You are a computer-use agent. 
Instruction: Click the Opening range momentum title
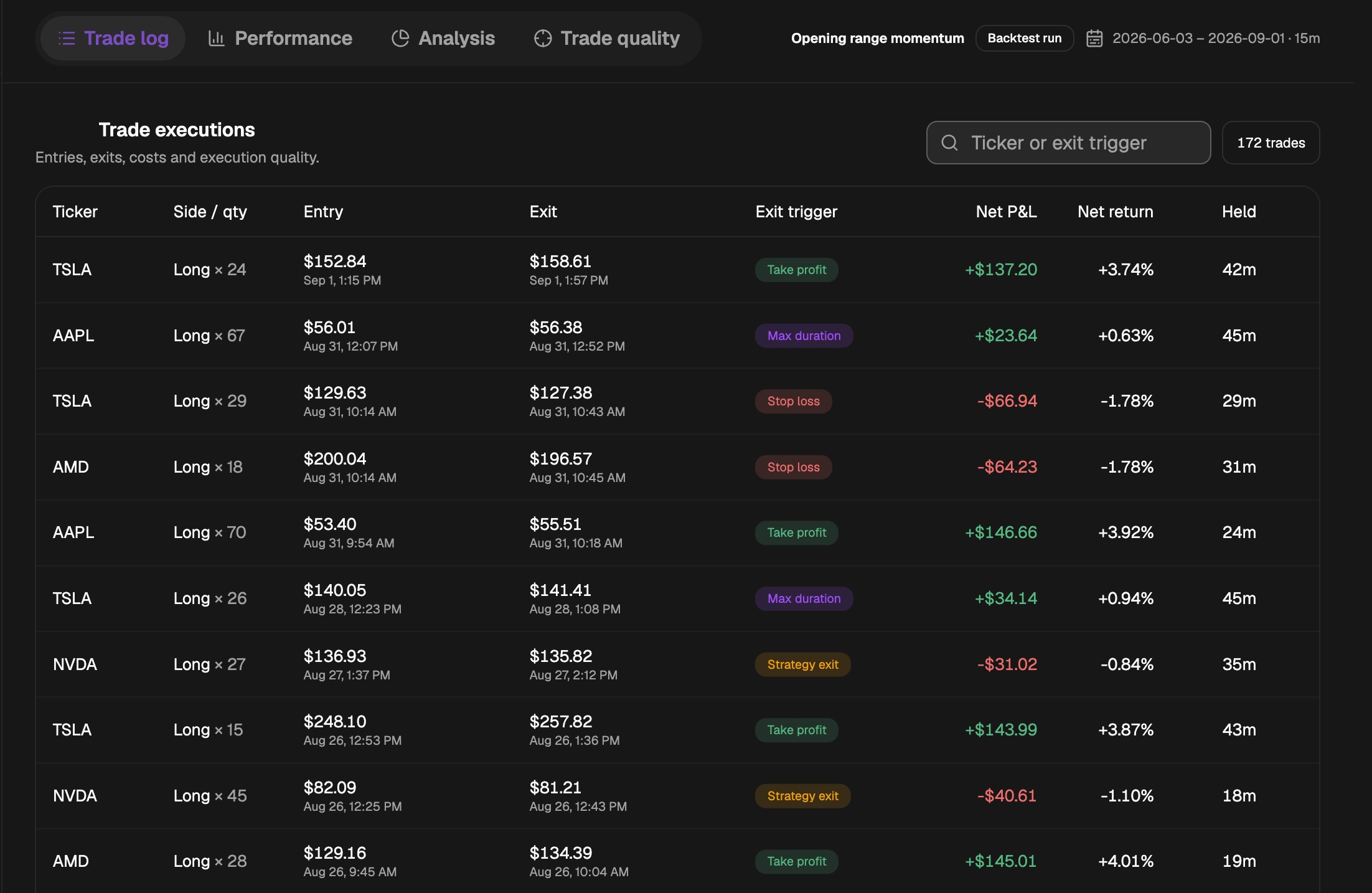[877, 38]
